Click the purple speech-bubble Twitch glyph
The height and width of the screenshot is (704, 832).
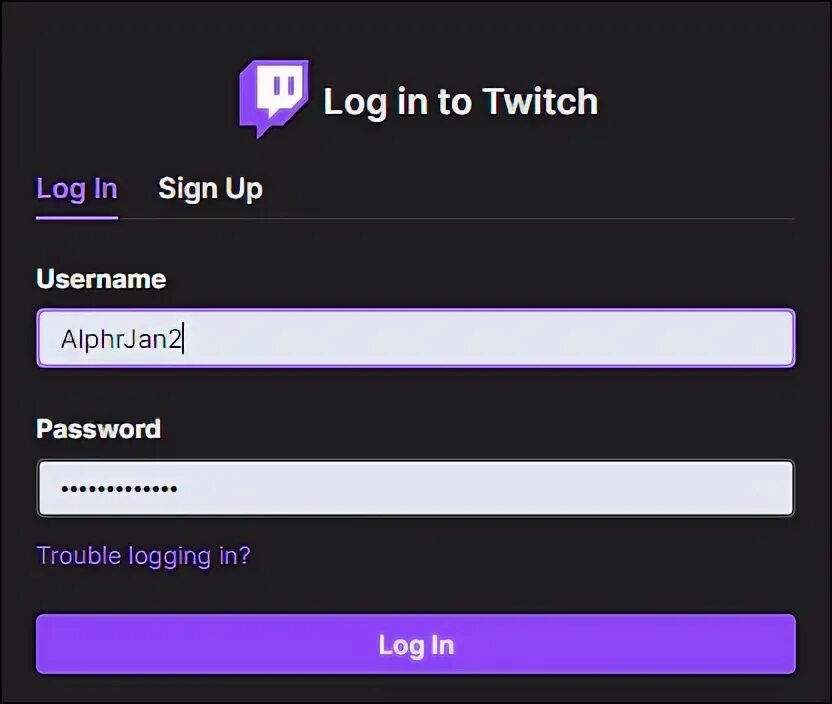pos(273,98)
